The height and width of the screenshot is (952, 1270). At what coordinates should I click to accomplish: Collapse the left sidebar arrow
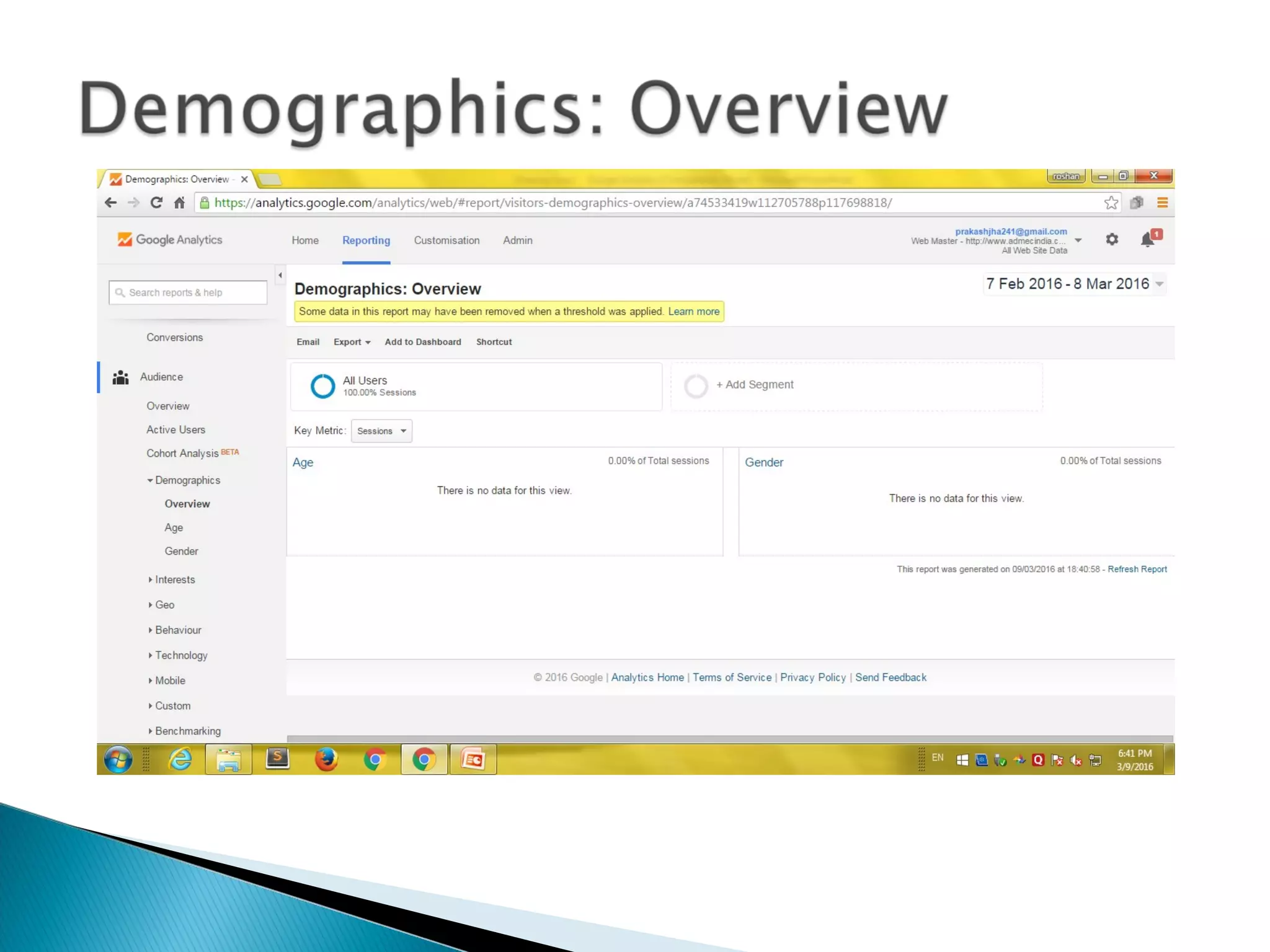click(x=280, y=275)
